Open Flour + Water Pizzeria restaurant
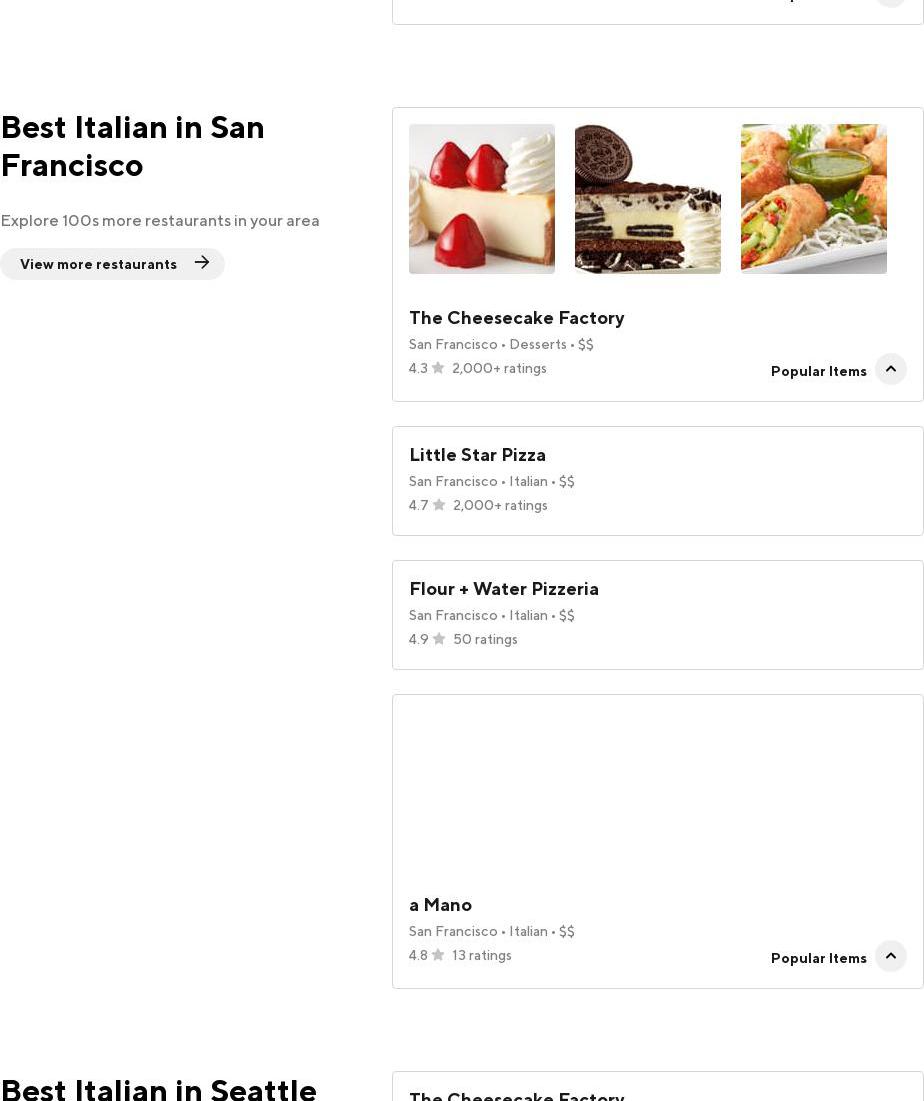 tap(503, 589)
